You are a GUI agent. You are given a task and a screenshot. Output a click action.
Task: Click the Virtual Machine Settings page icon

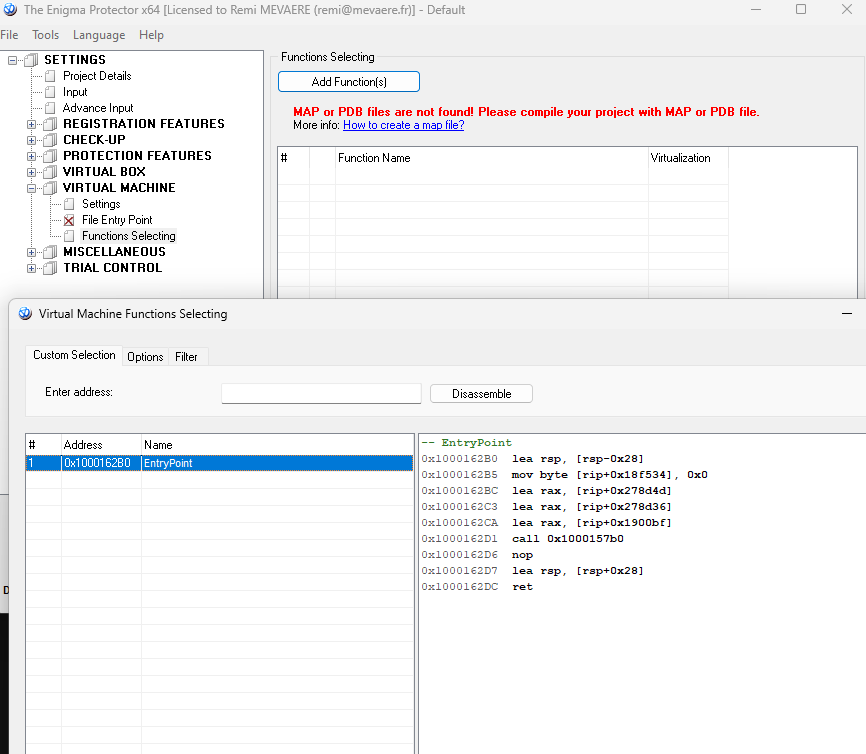[69, 204]
